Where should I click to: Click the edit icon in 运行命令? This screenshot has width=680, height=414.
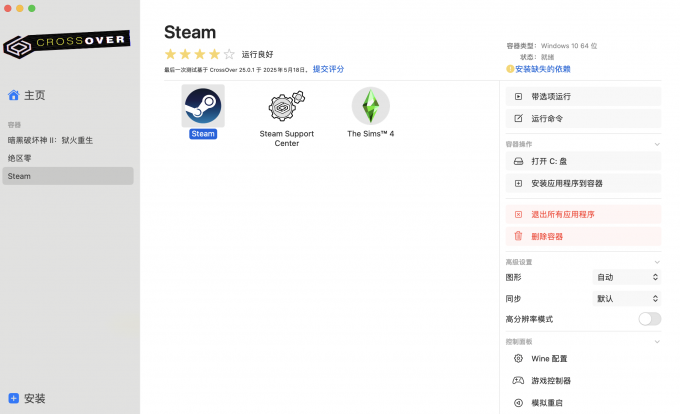point(518,118)
